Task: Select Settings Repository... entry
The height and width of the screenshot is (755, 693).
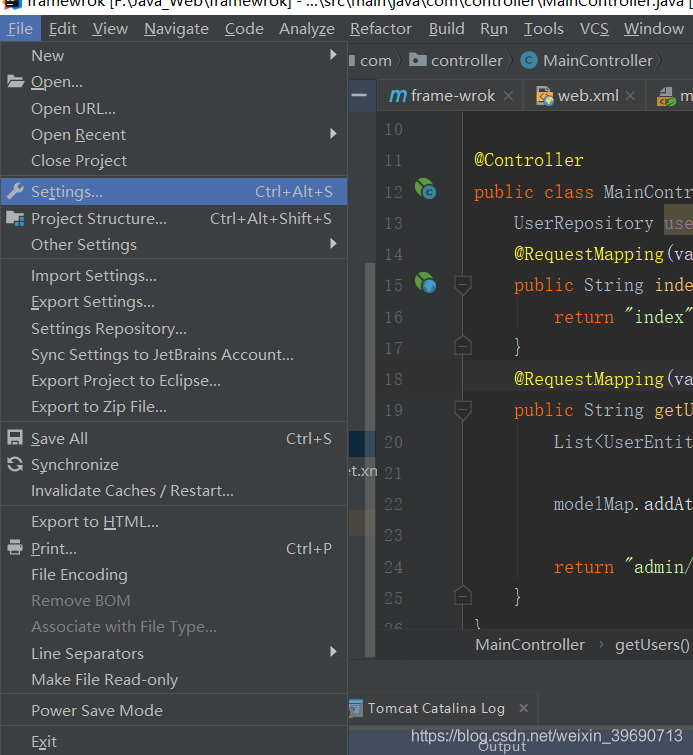Action: [x=174, y=329]
